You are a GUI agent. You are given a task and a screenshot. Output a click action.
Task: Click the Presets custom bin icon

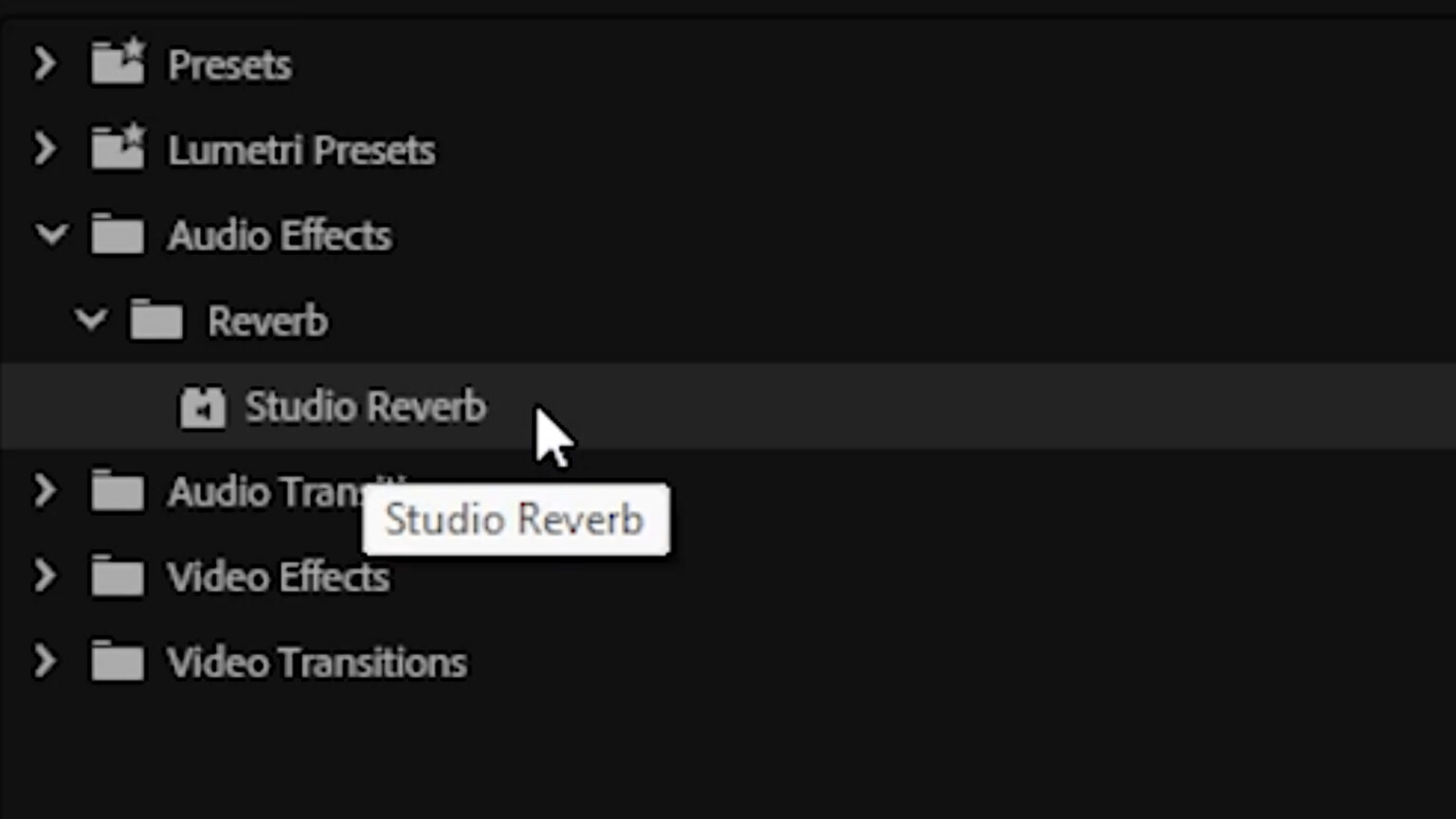click(x=118, y=63)
